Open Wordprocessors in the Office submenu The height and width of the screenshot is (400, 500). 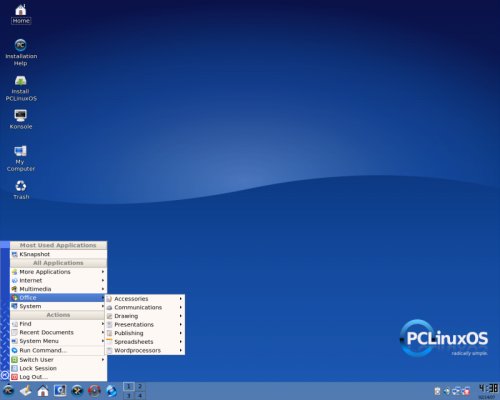[x=145, y=350]
